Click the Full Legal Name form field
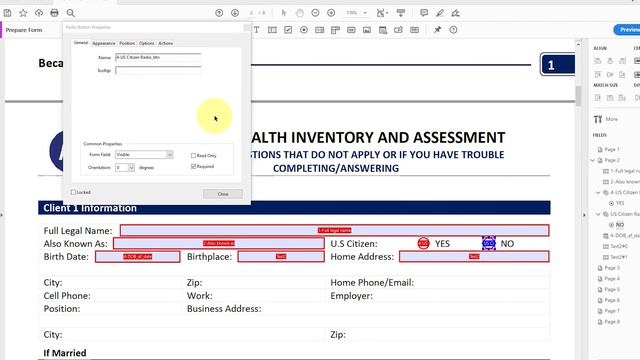 (x=334, y=230)
